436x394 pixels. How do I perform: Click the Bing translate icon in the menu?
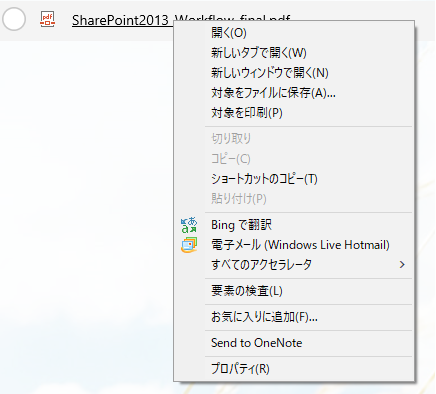[189, 225]
